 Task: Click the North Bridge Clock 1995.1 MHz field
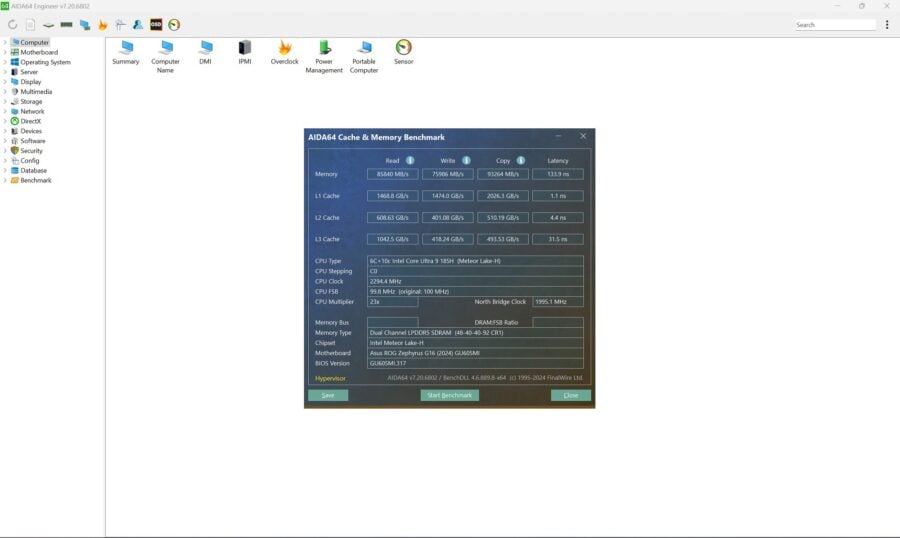tap(558, 301)
